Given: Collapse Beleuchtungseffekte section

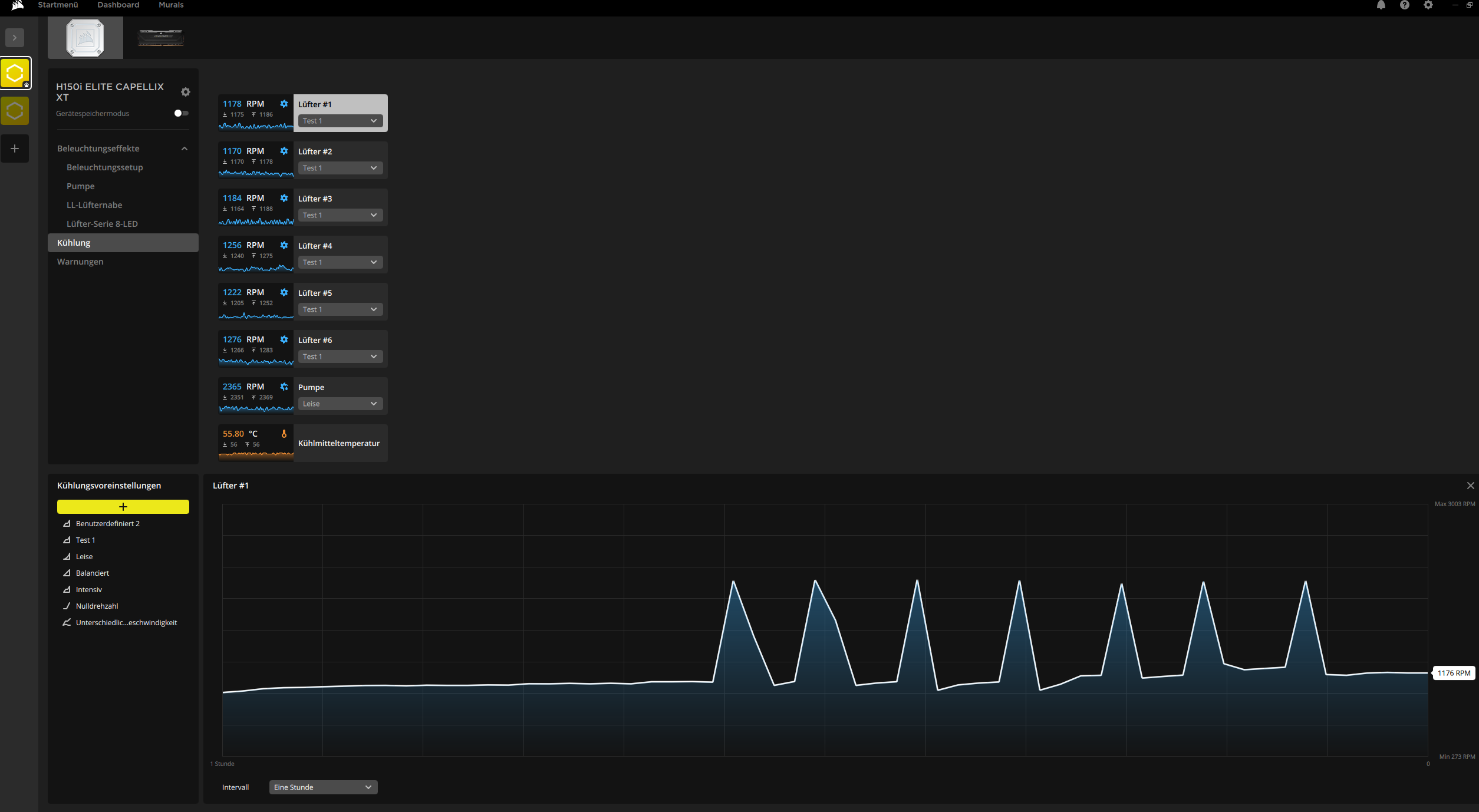Looking at the screenshot, I should tap(185, 148).
